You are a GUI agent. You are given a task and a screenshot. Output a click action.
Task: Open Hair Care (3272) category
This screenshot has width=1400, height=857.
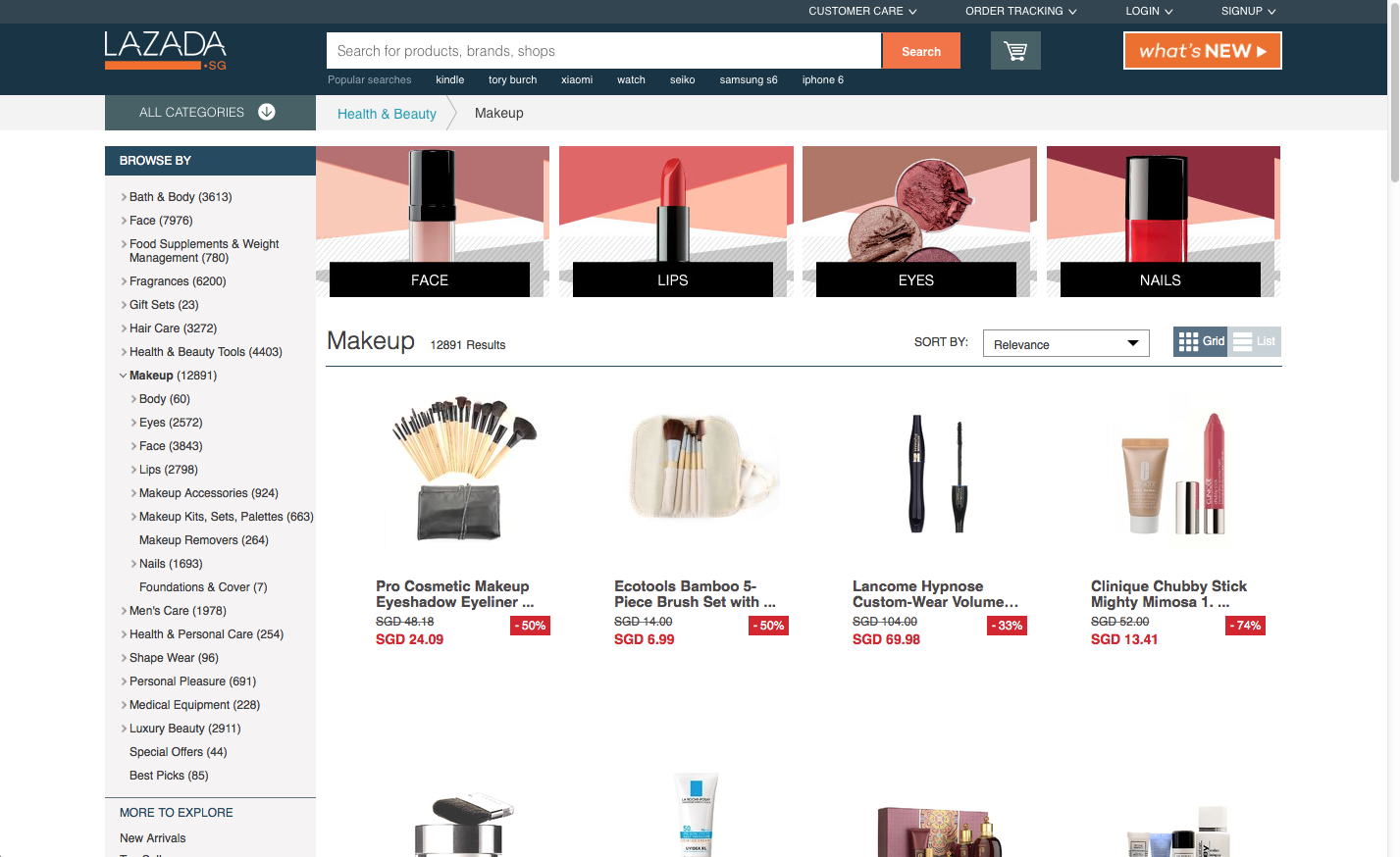(x=173, y=328)
